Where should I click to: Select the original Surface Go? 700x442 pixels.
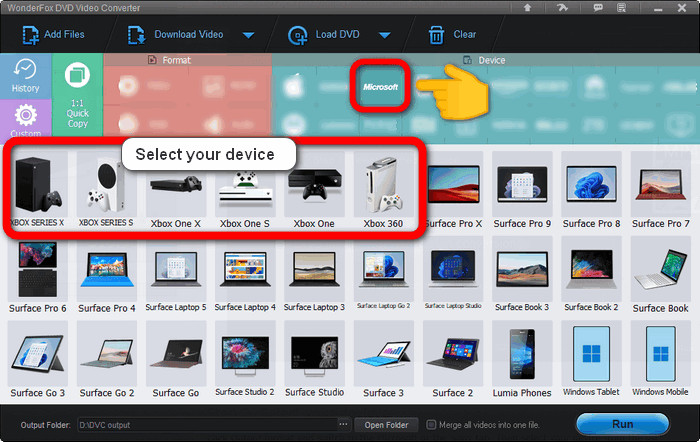click(176, 360)
